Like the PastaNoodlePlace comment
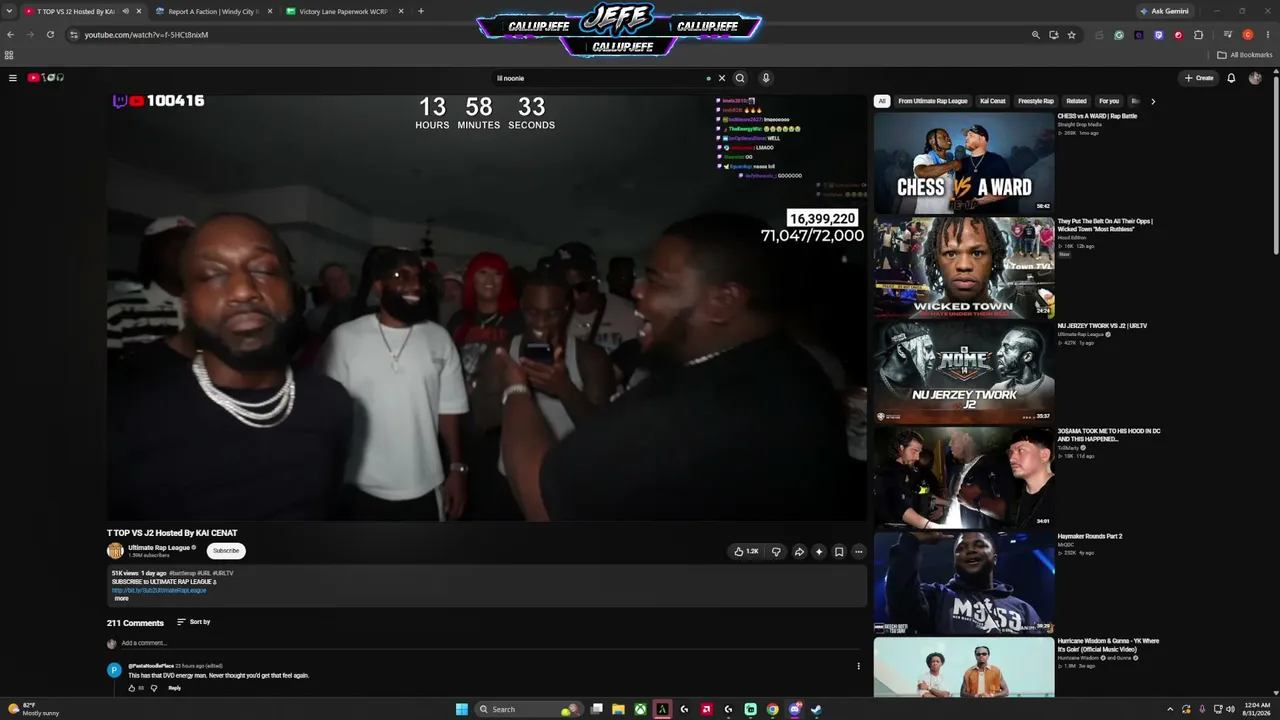The height and width of the screenshot is (720, 1280). point(131,688)
